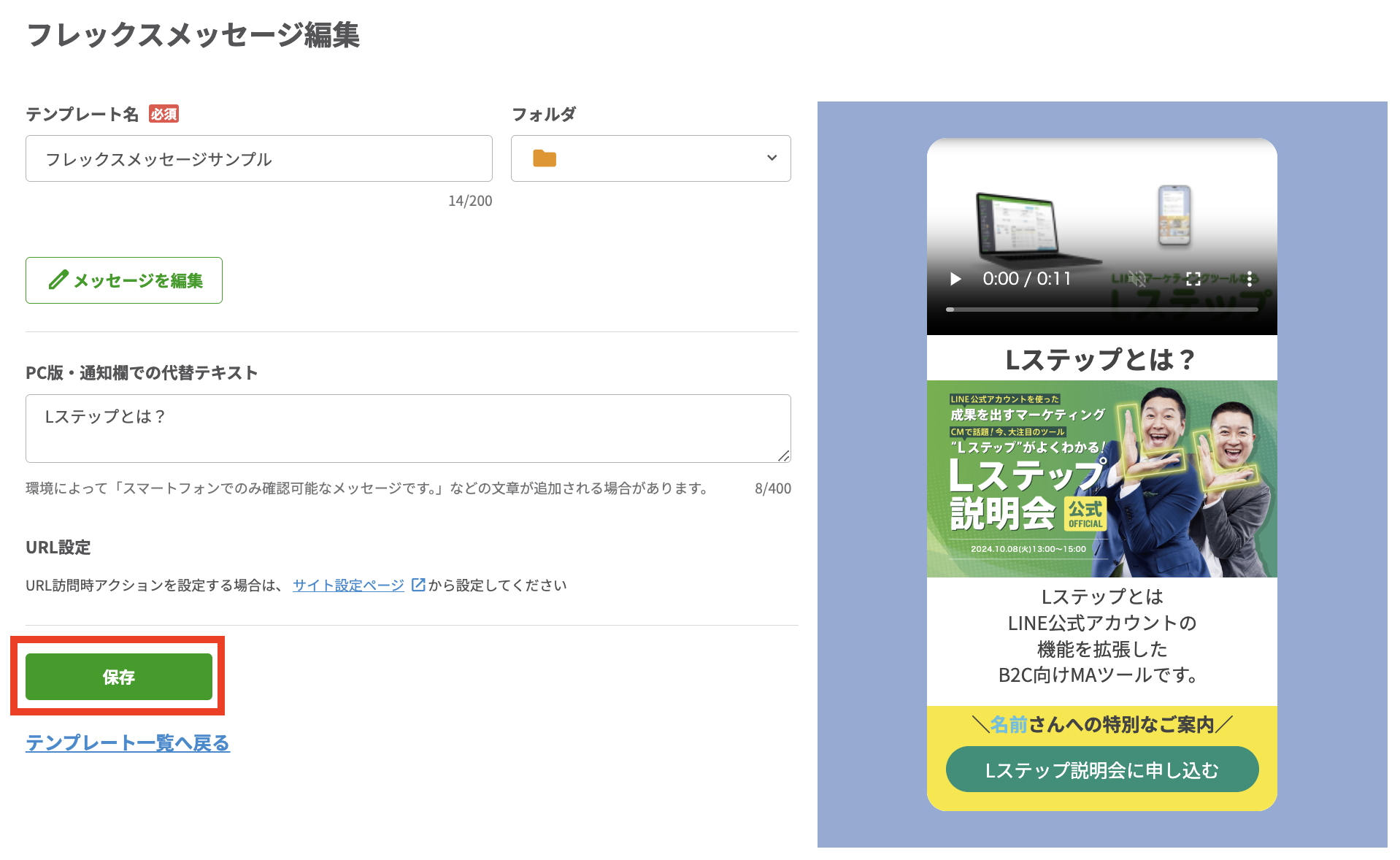Click the external-link icon beside サイト設定ページ
1400x860 pixels.
tap(418, 585)
